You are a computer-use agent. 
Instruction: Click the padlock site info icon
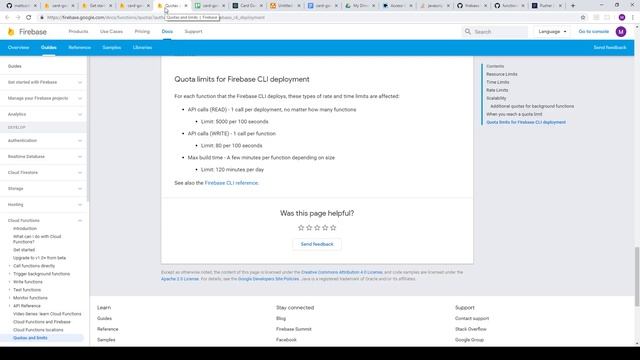42,18
